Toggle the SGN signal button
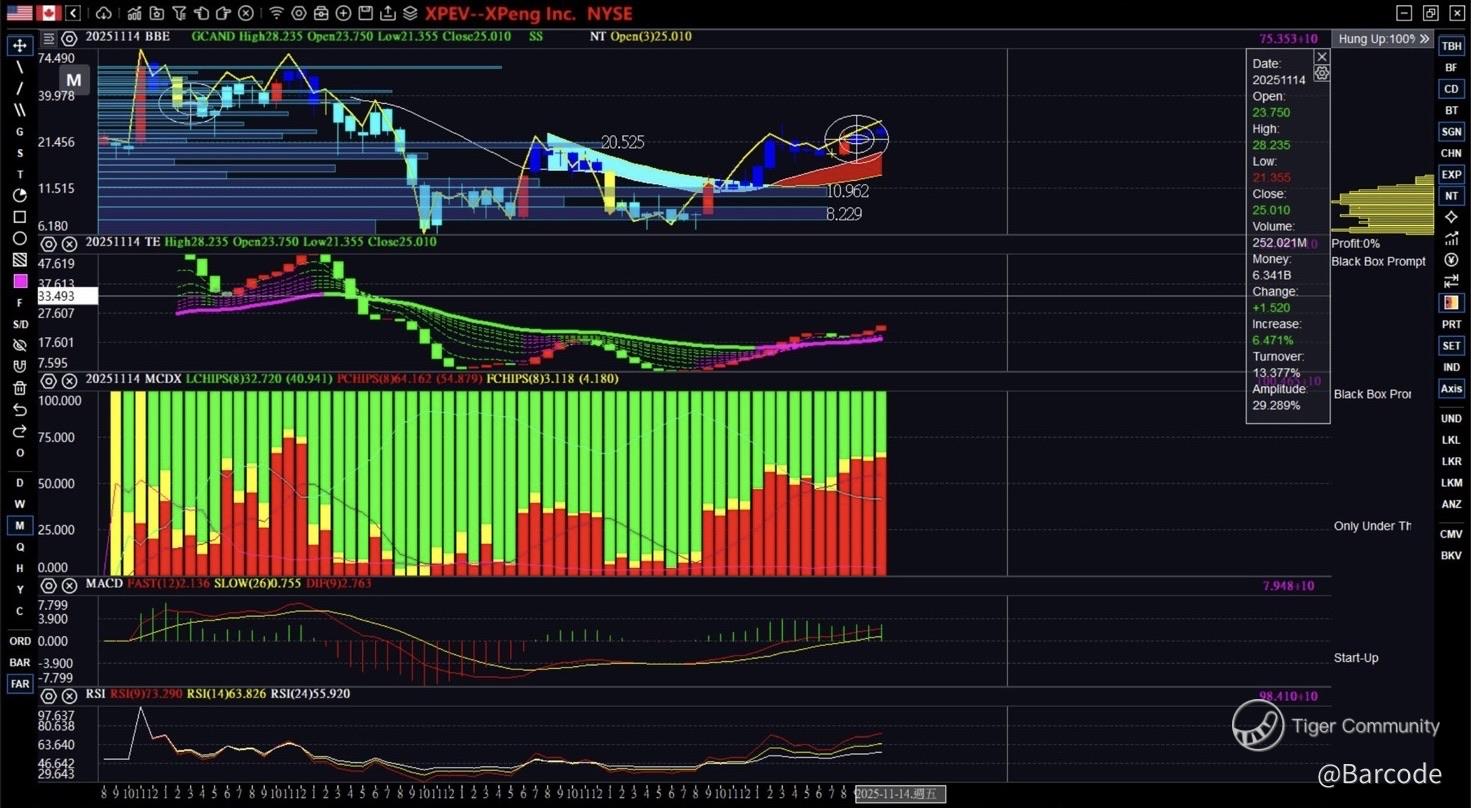 [x=1451, y=131]
